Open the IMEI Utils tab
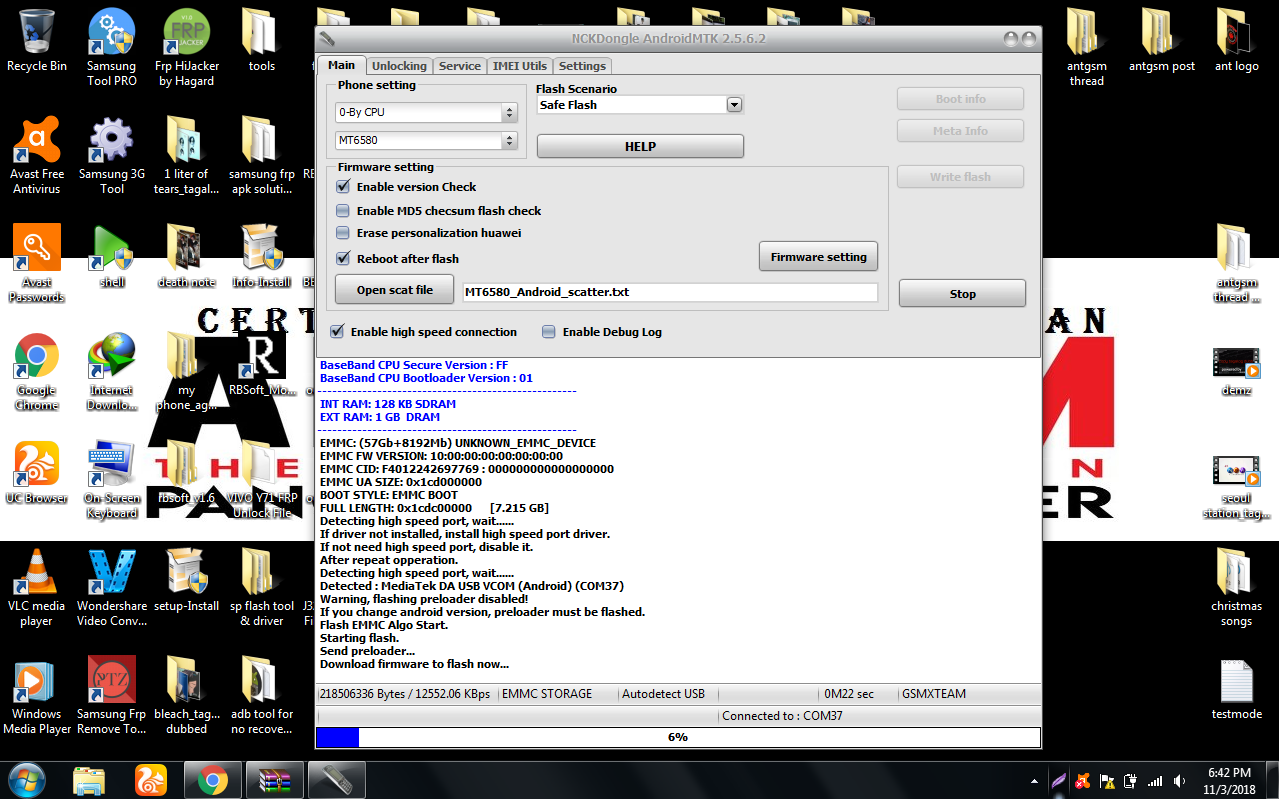The width and height of the screenshot is (1279, 799). coord(520,66)
